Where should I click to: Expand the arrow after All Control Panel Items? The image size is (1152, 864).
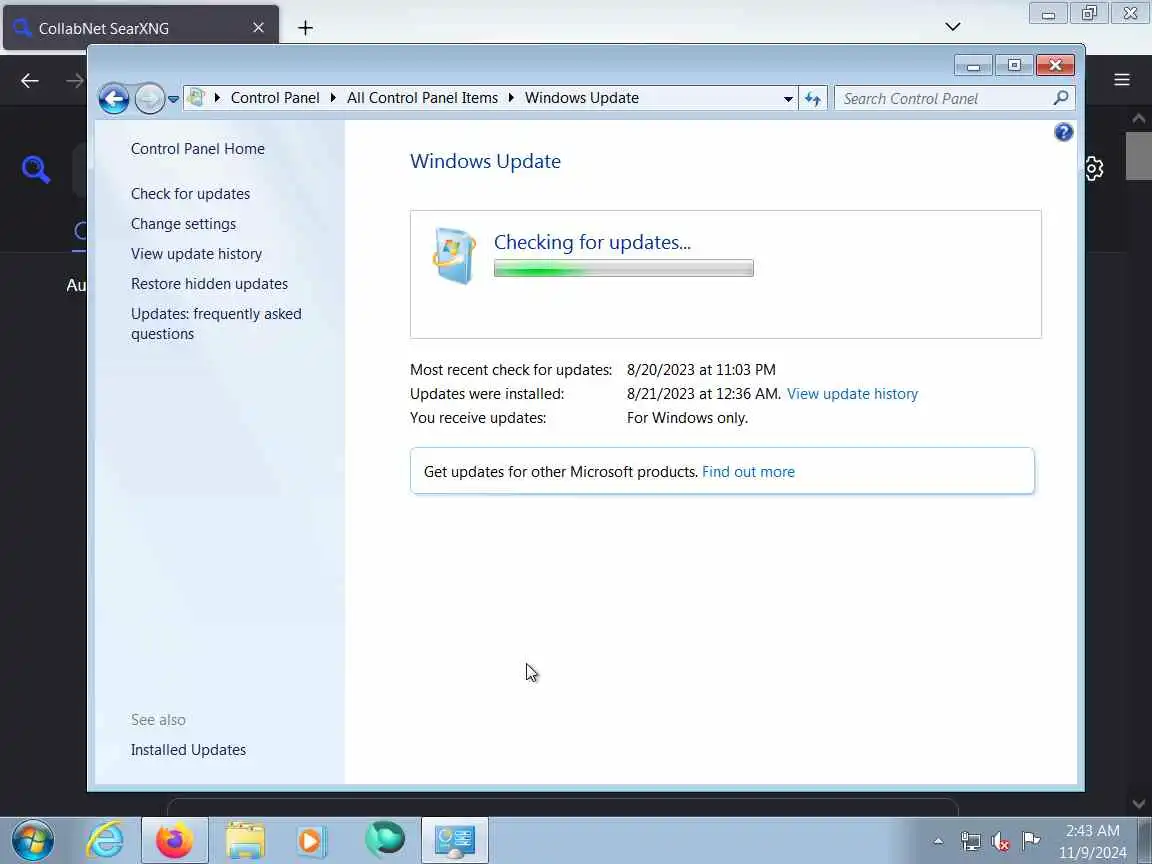[511, 98]
